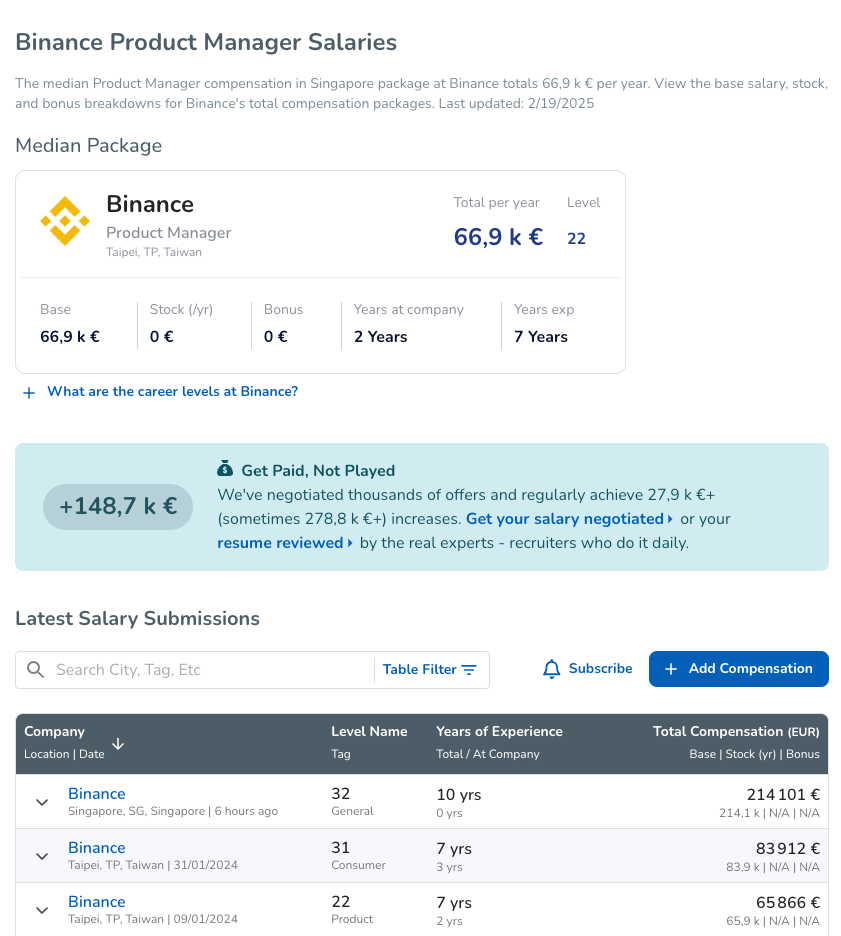Open Get your salary negotiated link

click(569, 519)
